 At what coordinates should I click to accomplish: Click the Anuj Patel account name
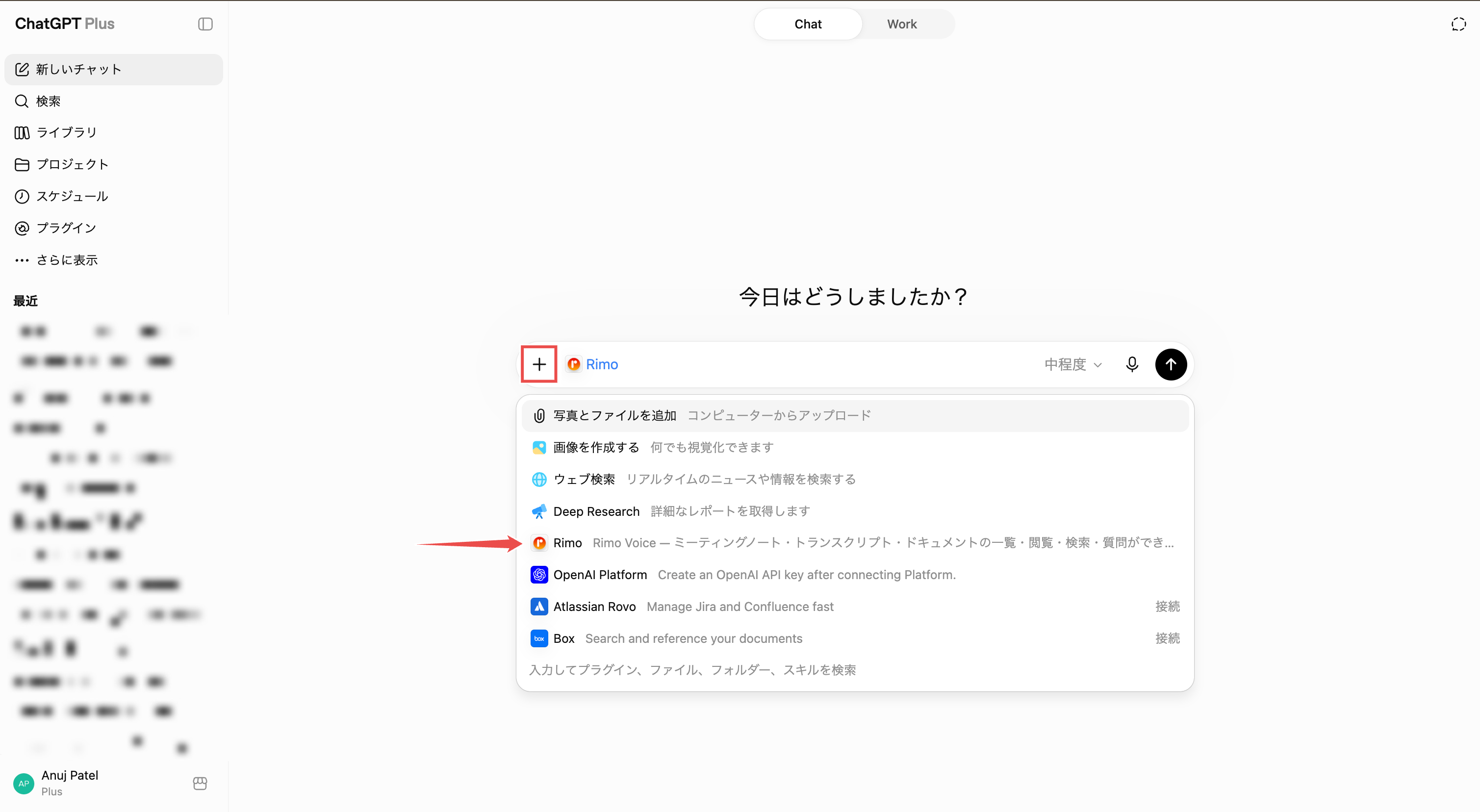coord(70,775)
